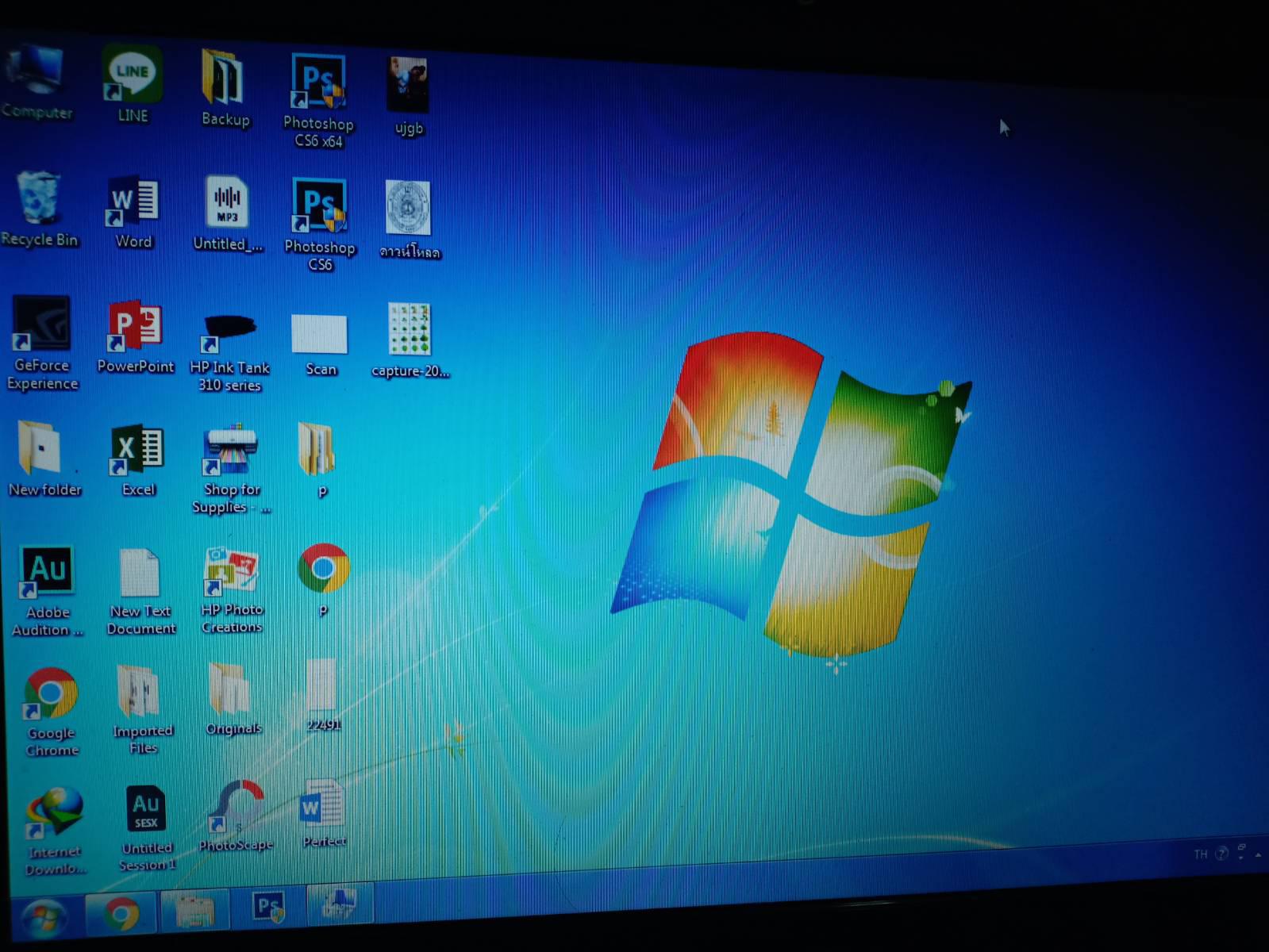Select the Thai-named emblem image file
The height and width of the screenshot is (952, 1269).
click(409, 221)
